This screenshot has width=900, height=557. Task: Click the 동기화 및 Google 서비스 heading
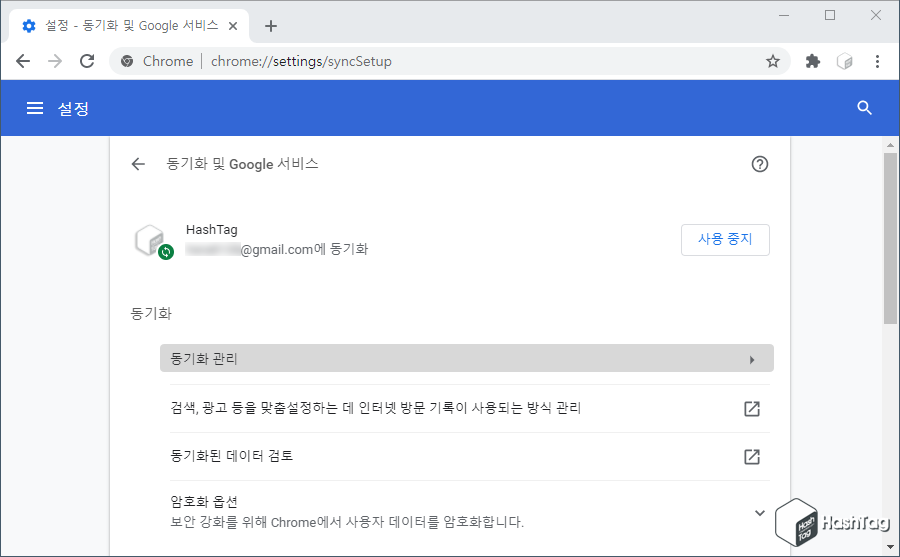[242, 164]
